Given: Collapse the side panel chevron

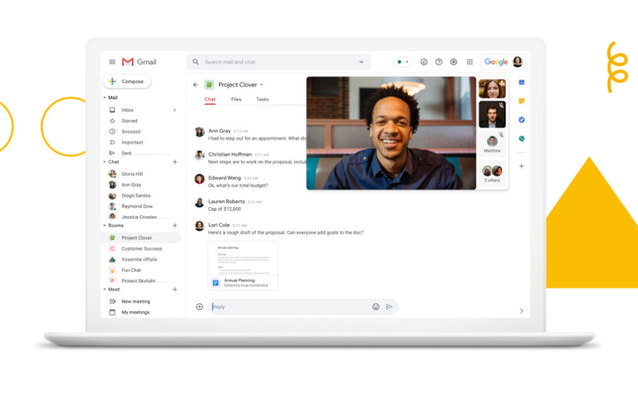Looking at the screenshot, I should [522, 311].
